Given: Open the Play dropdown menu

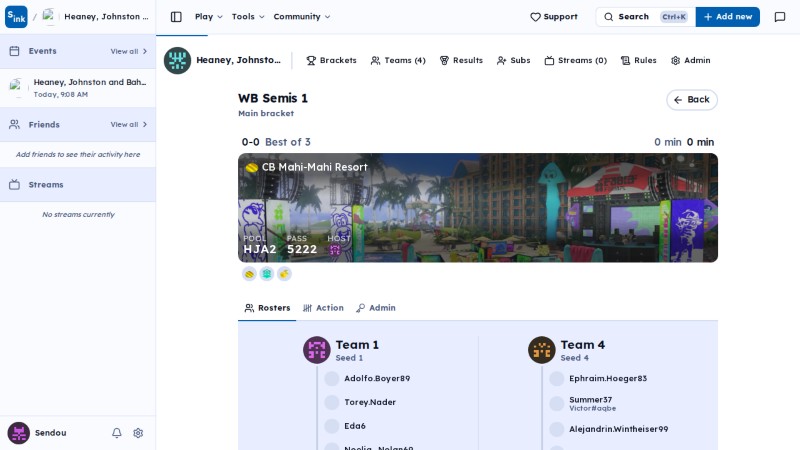Looking at the screenshot, I should 209,17.
